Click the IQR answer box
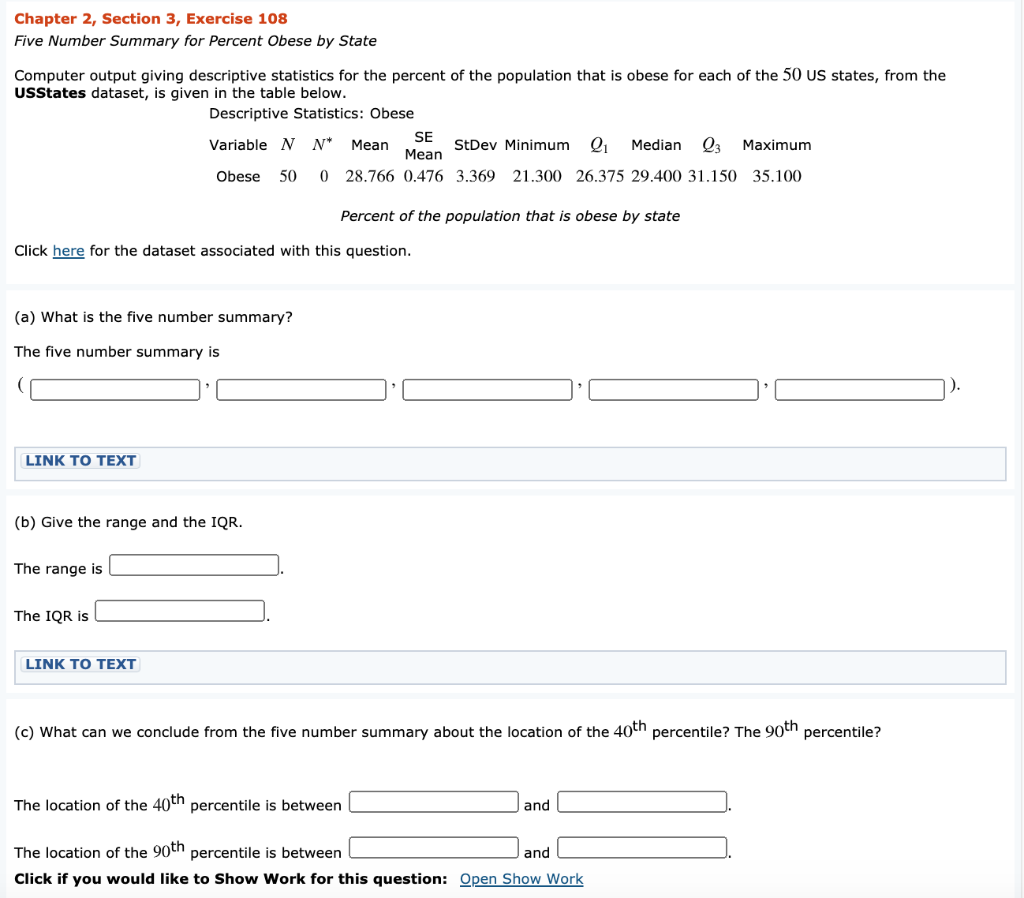 pos(179,610)
